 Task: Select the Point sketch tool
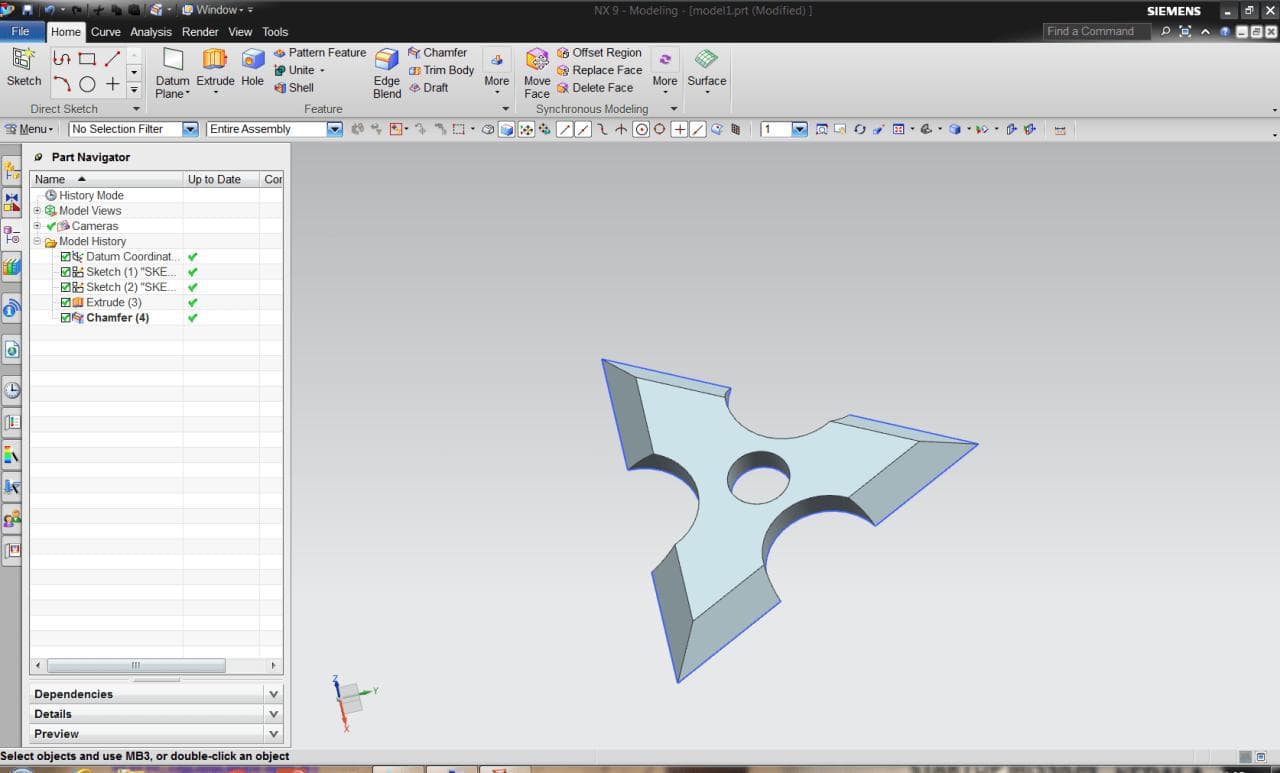pyautogui.click(x=112, y=84)
